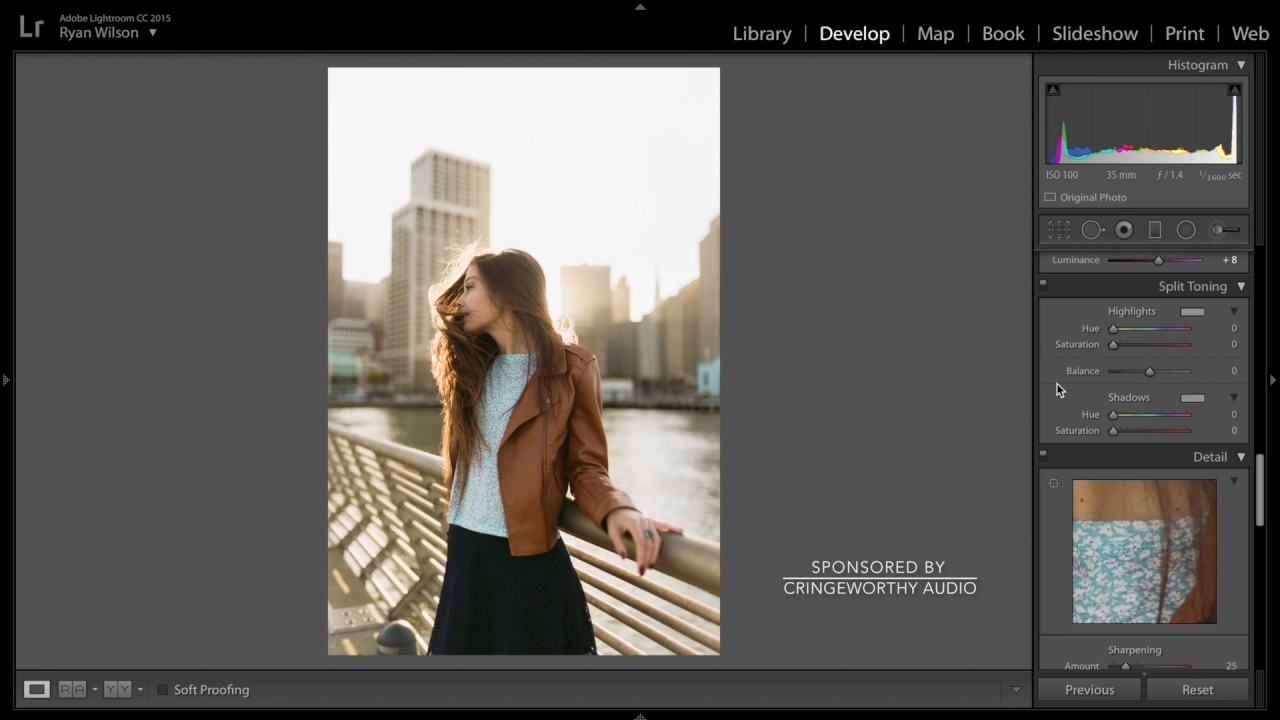Expand the Highlights color options triangle
This screenshot has width=1280, height=720.
point(1234,312)
